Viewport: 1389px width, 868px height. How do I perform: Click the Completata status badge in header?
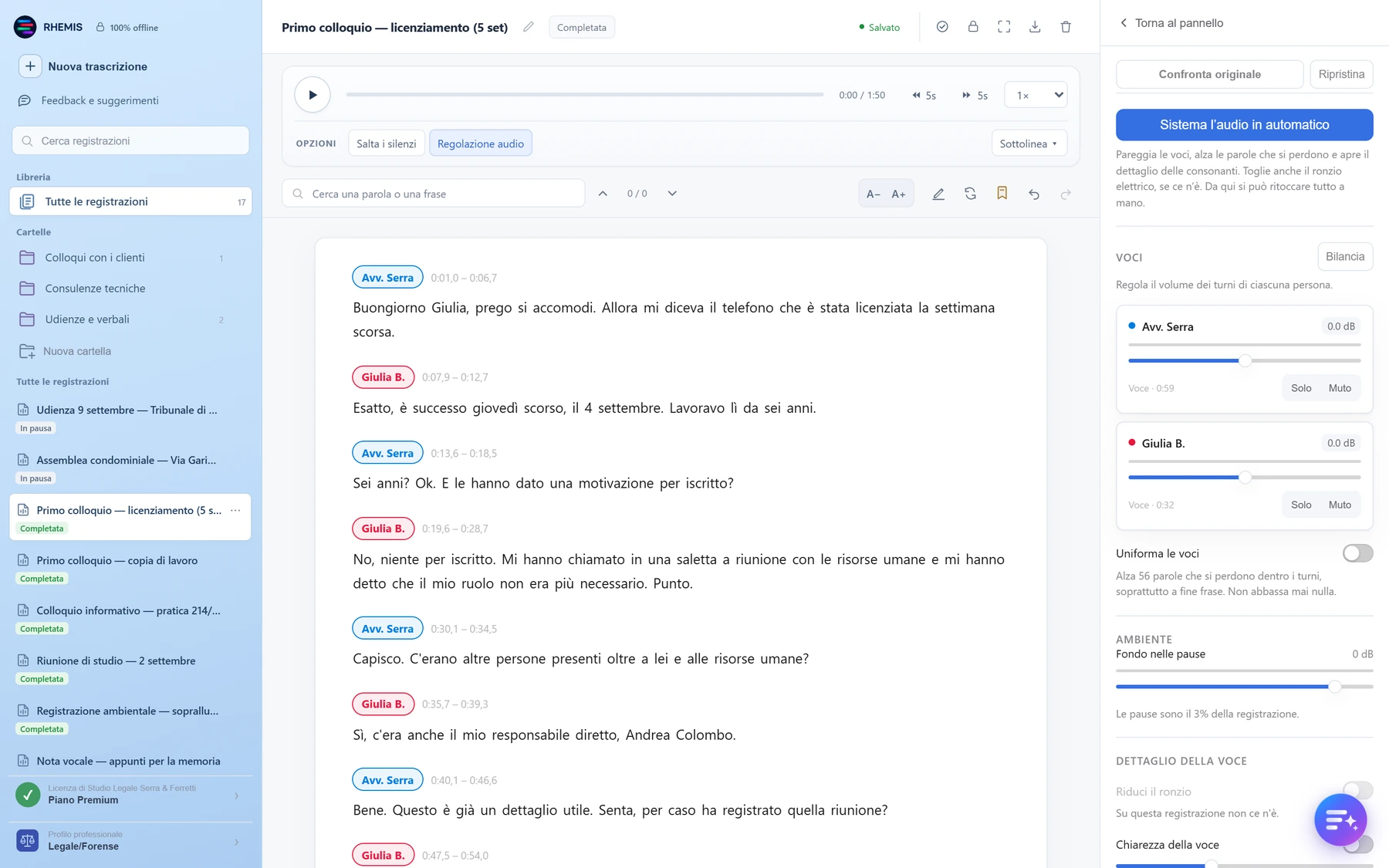tap(582, 27)
